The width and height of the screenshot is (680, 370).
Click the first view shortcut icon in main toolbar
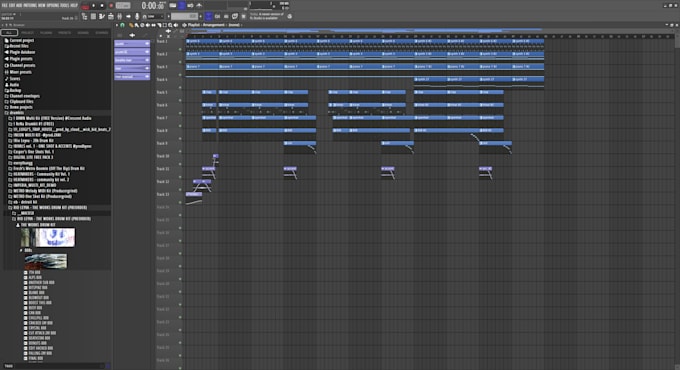85,16
